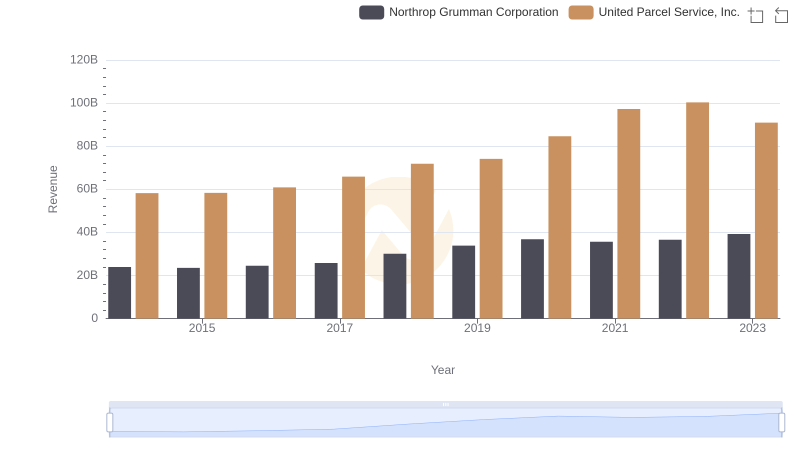Screen dimensions: 800x461
Task: Click the 2017 x-axis label
Action: click(340, 328)
